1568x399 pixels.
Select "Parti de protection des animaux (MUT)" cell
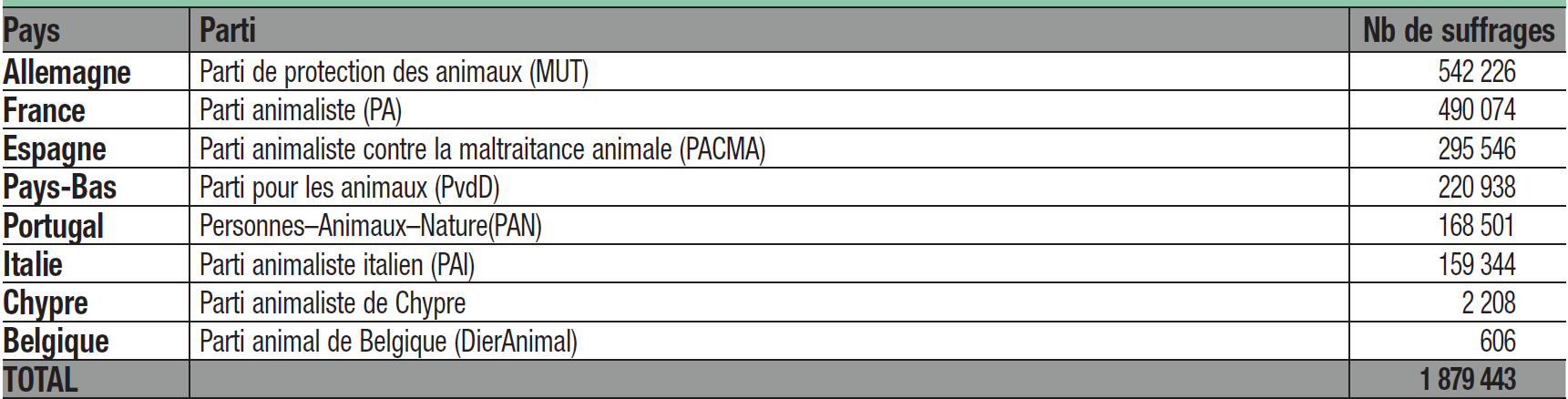[394, 72]
